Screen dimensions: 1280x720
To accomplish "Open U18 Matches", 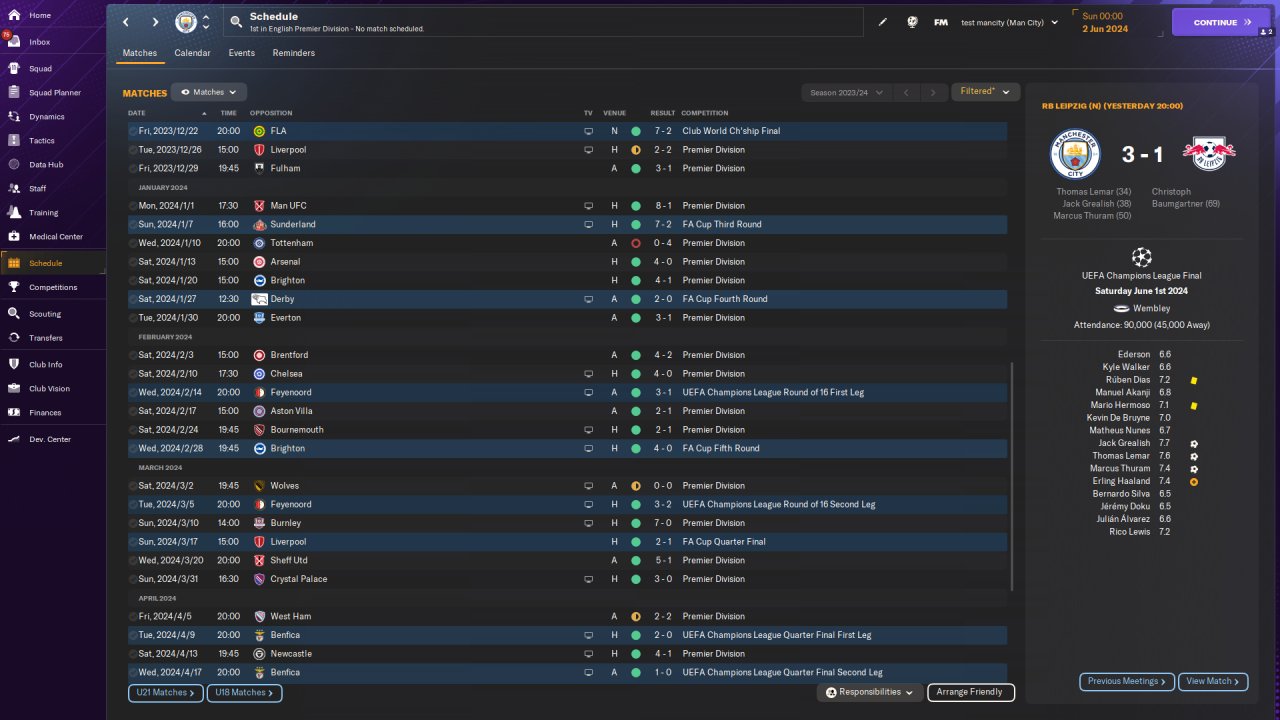I will coord(244,692).
